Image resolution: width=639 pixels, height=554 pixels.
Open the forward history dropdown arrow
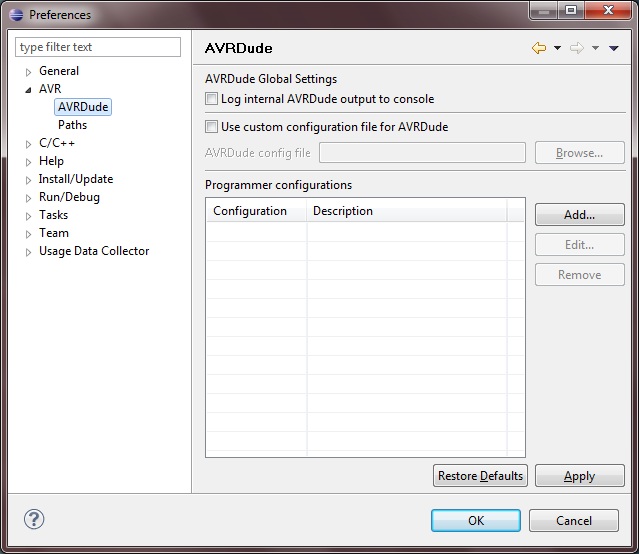coord(595,48)
